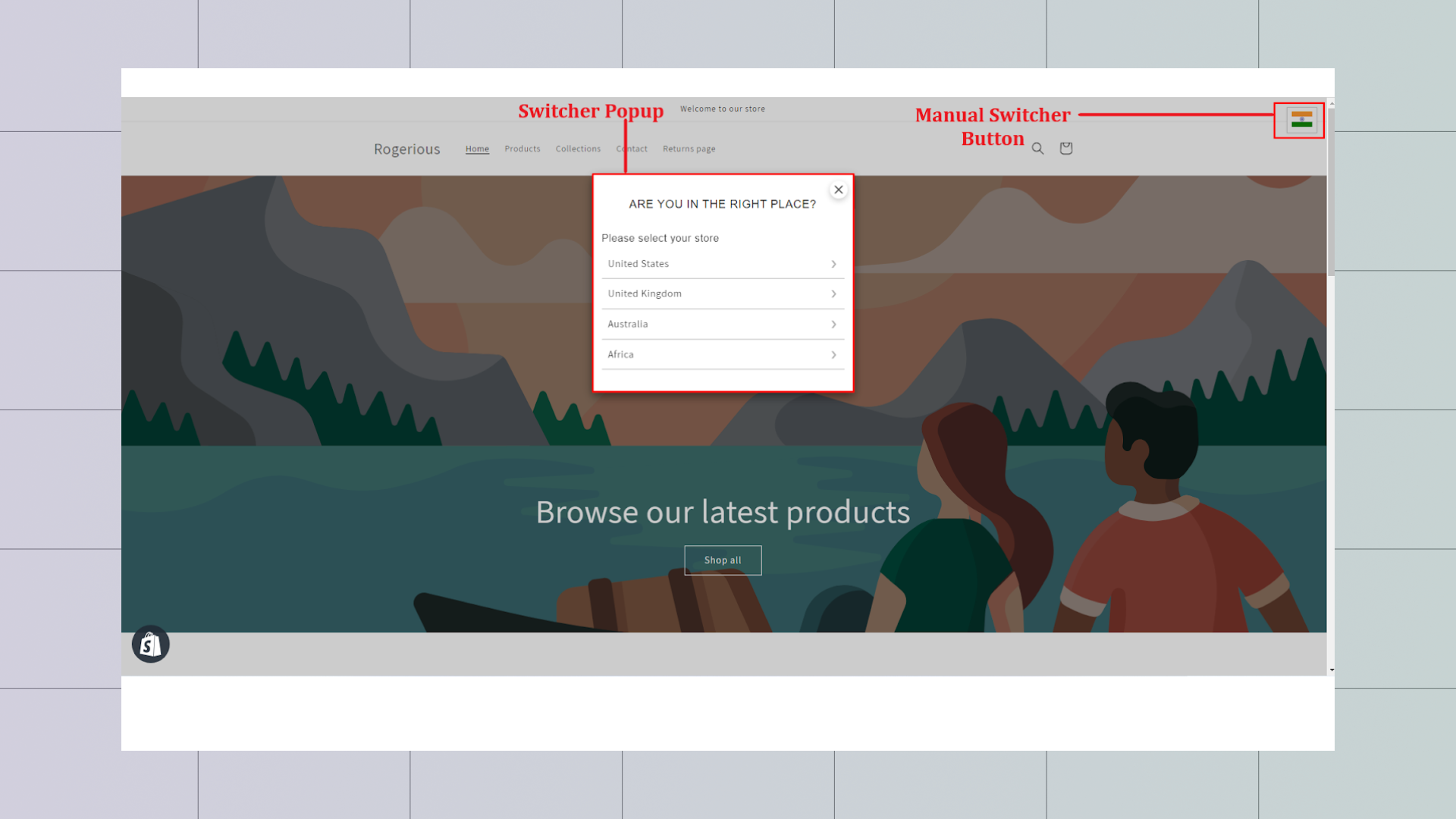Click the page vertical scrollbar thumb
The image size is (1456, 819).
pyautogui.click(x=1331, y=192)
